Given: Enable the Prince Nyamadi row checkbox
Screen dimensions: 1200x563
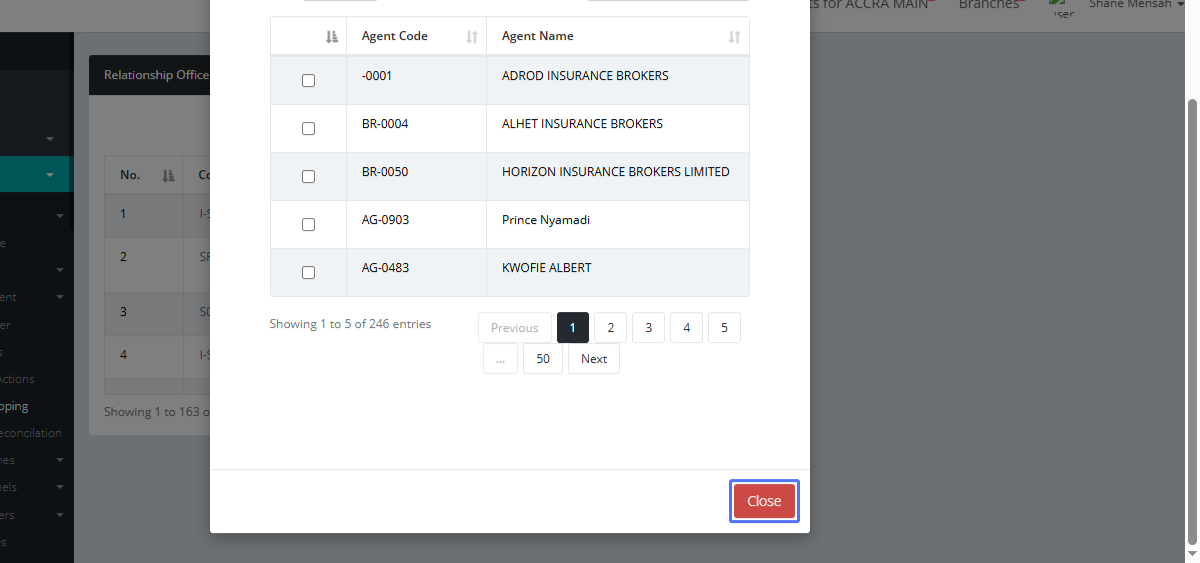Looking at the screenshot, I should 308,225.
